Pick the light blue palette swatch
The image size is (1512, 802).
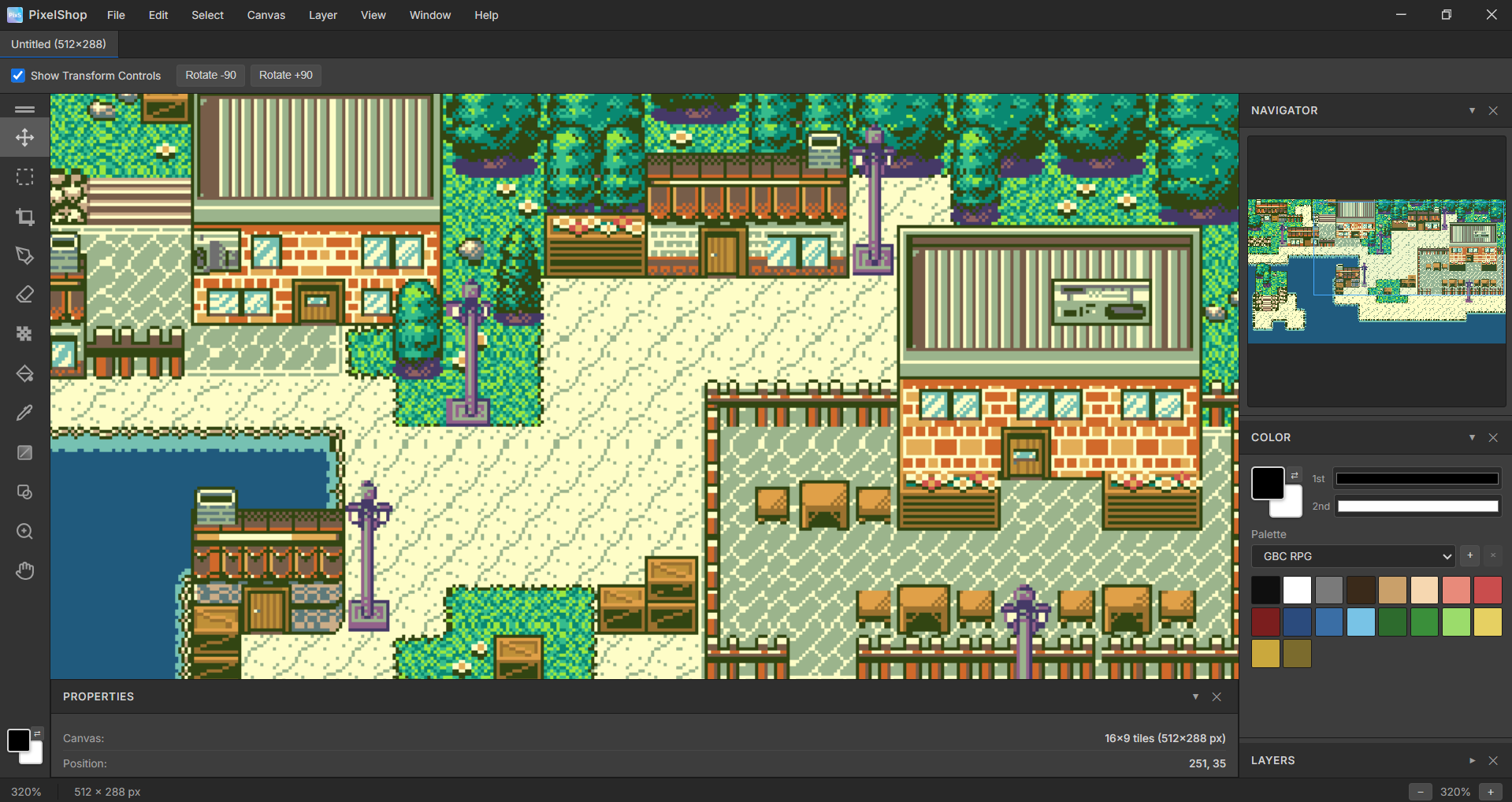pyautogui.click(x=1361, y=622)
